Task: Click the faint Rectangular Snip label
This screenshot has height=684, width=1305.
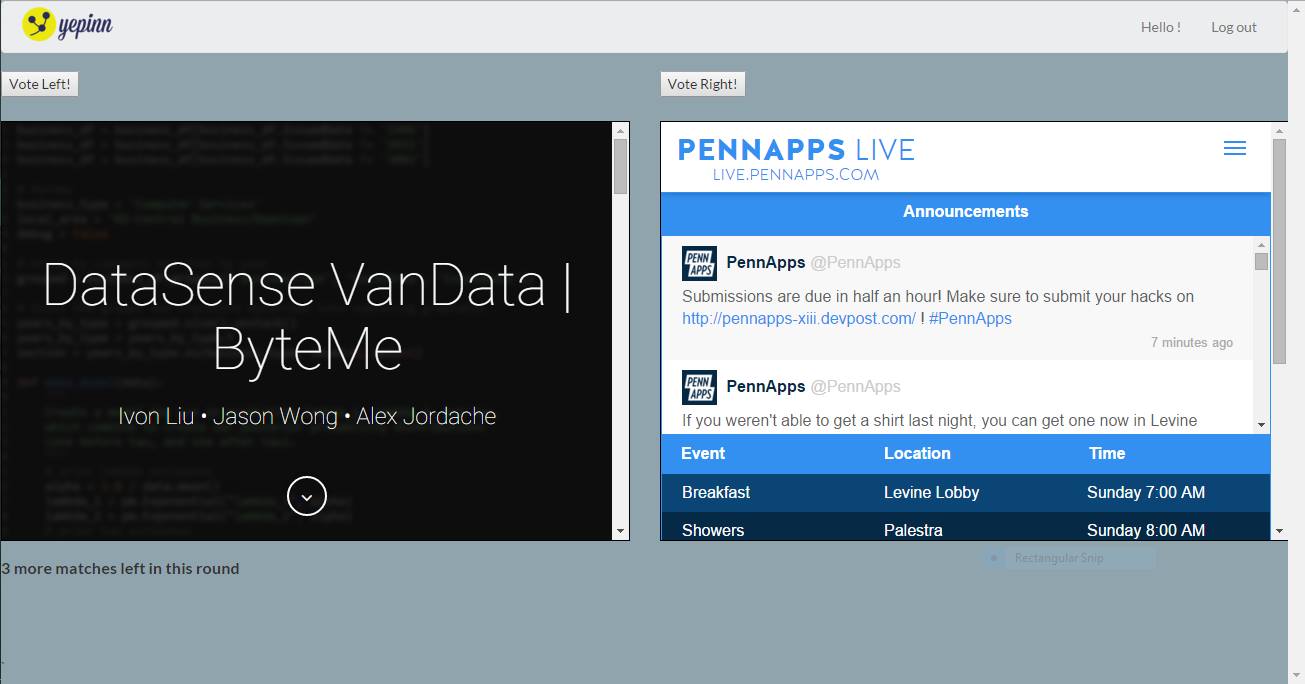Action: coord(1059,558)
